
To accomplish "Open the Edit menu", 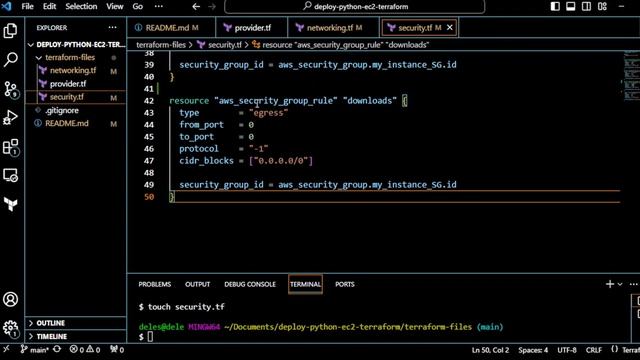I will 49,7.
